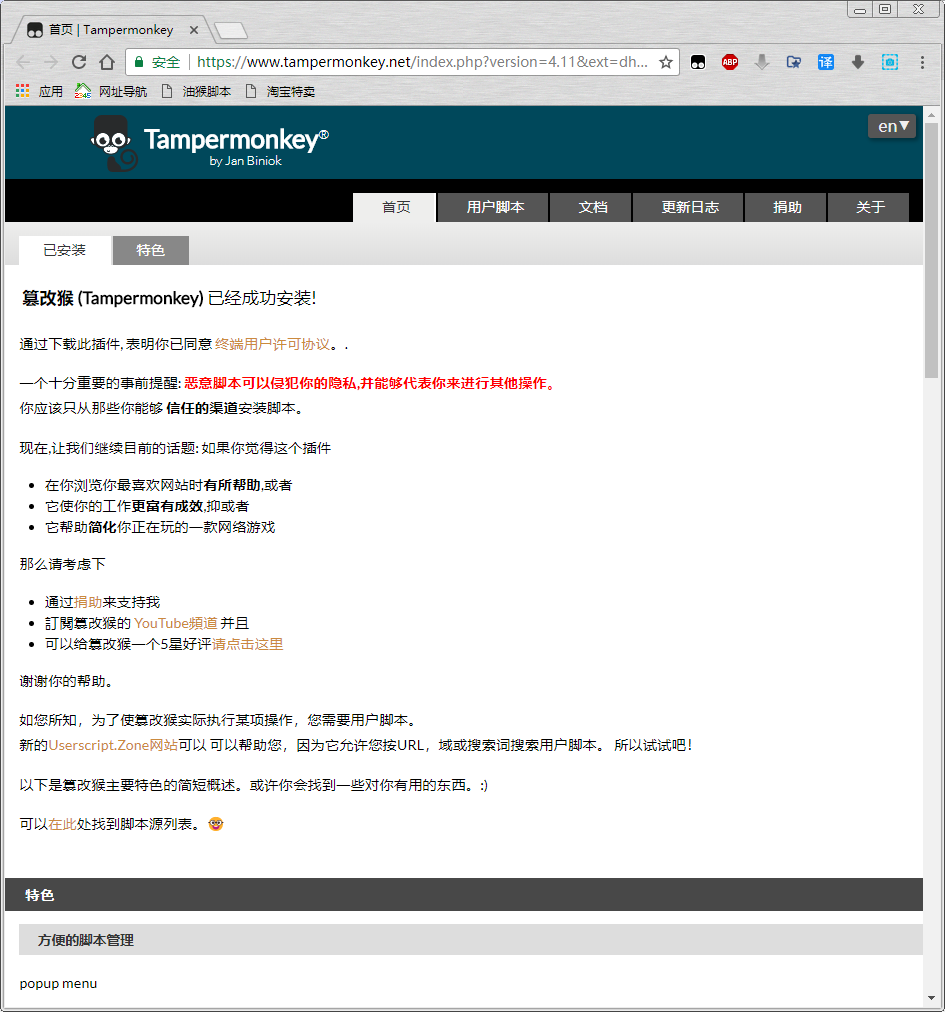Click the gray download arrow icon
Image resolution: width=945 pixels, height=1012 pixels.
point(762,62)
